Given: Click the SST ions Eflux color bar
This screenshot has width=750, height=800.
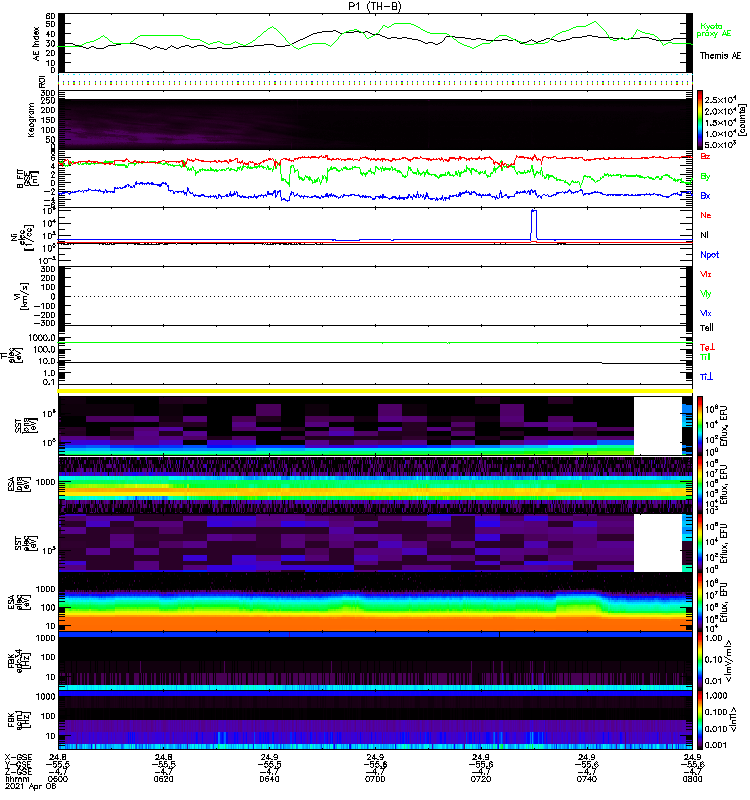Looking at the screenshot, I should 701,425.
